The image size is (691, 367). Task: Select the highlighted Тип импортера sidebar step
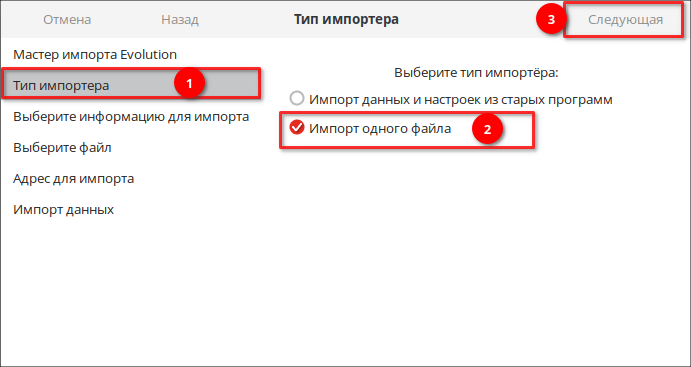click(x=131, y=85)
